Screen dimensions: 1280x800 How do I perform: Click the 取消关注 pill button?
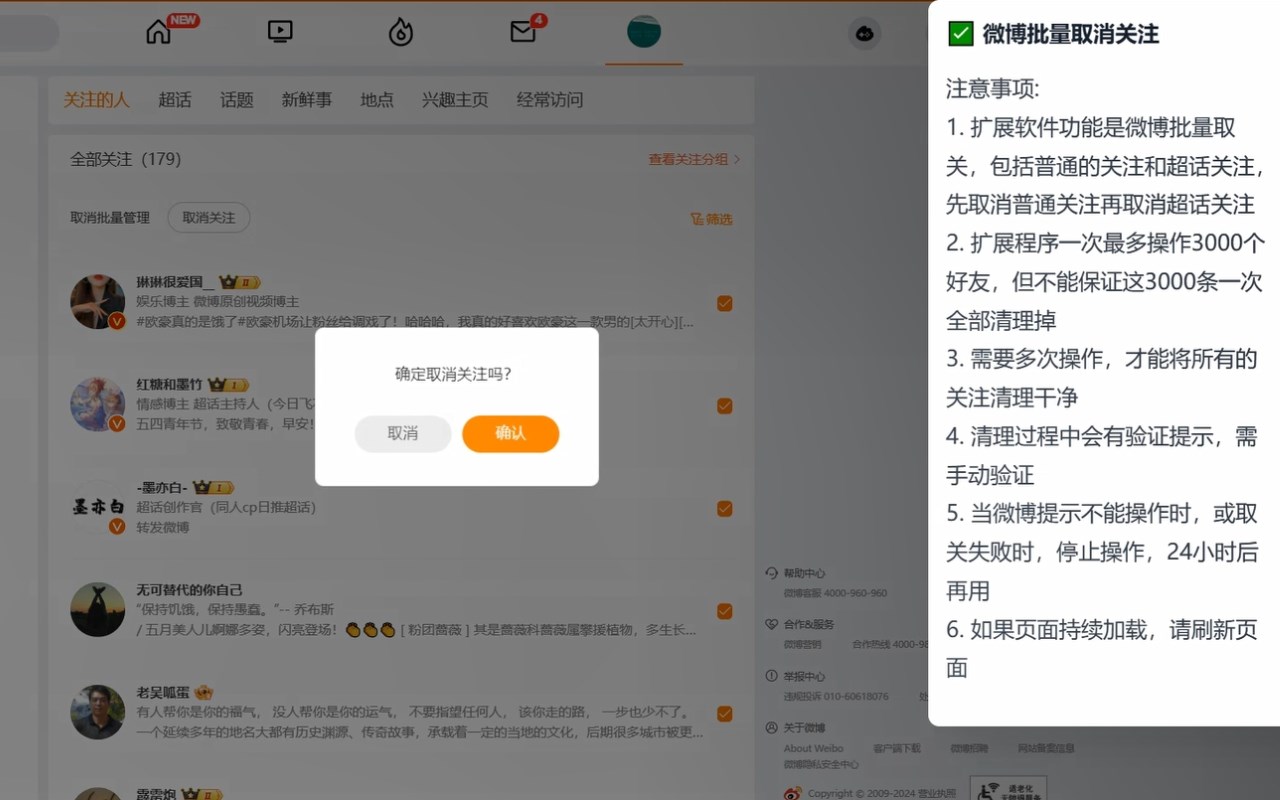click(209, 218)
